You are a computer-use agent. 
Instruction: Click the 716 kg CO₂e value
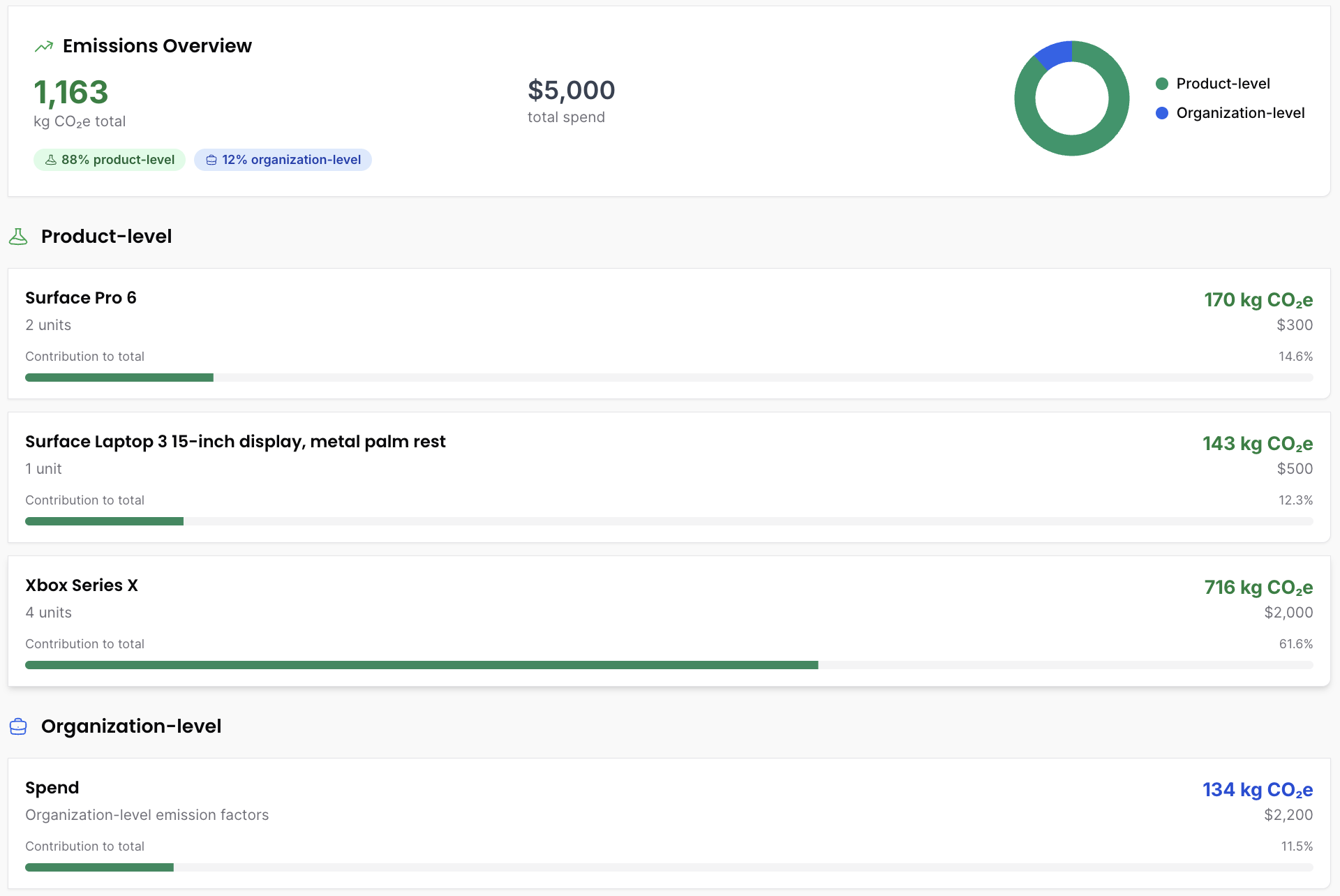pos(1258,588)
